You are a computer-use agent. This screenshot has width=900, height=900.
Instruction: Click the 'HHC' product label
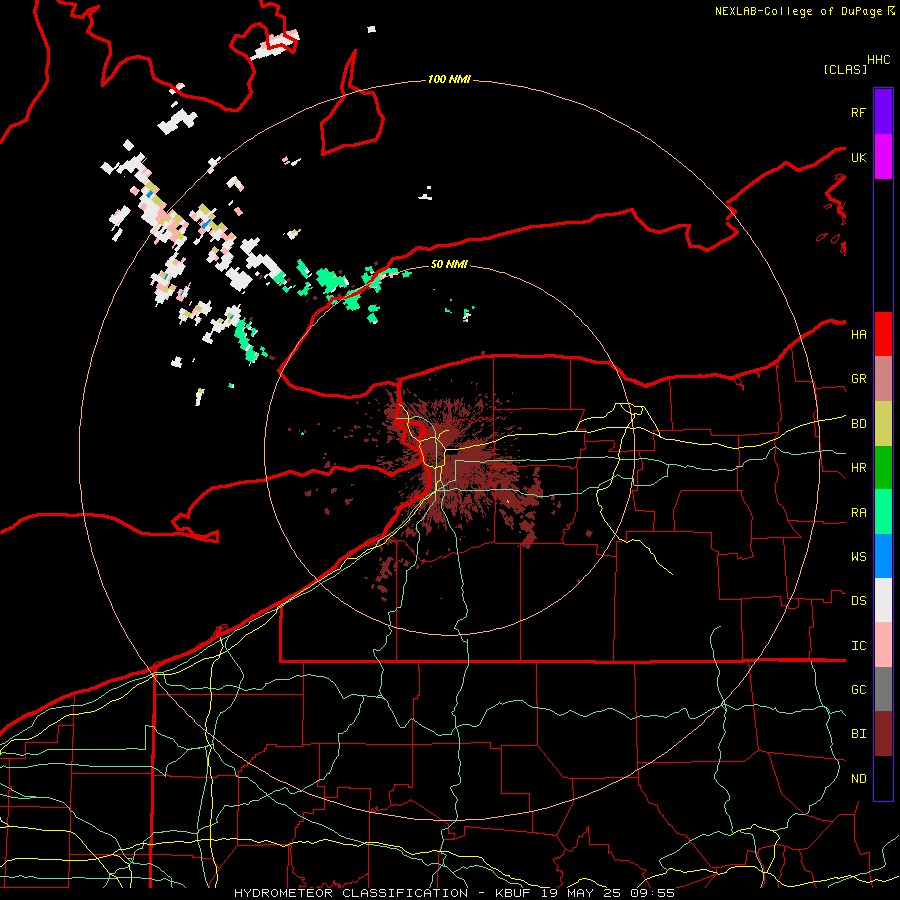[x=878, y=60]
